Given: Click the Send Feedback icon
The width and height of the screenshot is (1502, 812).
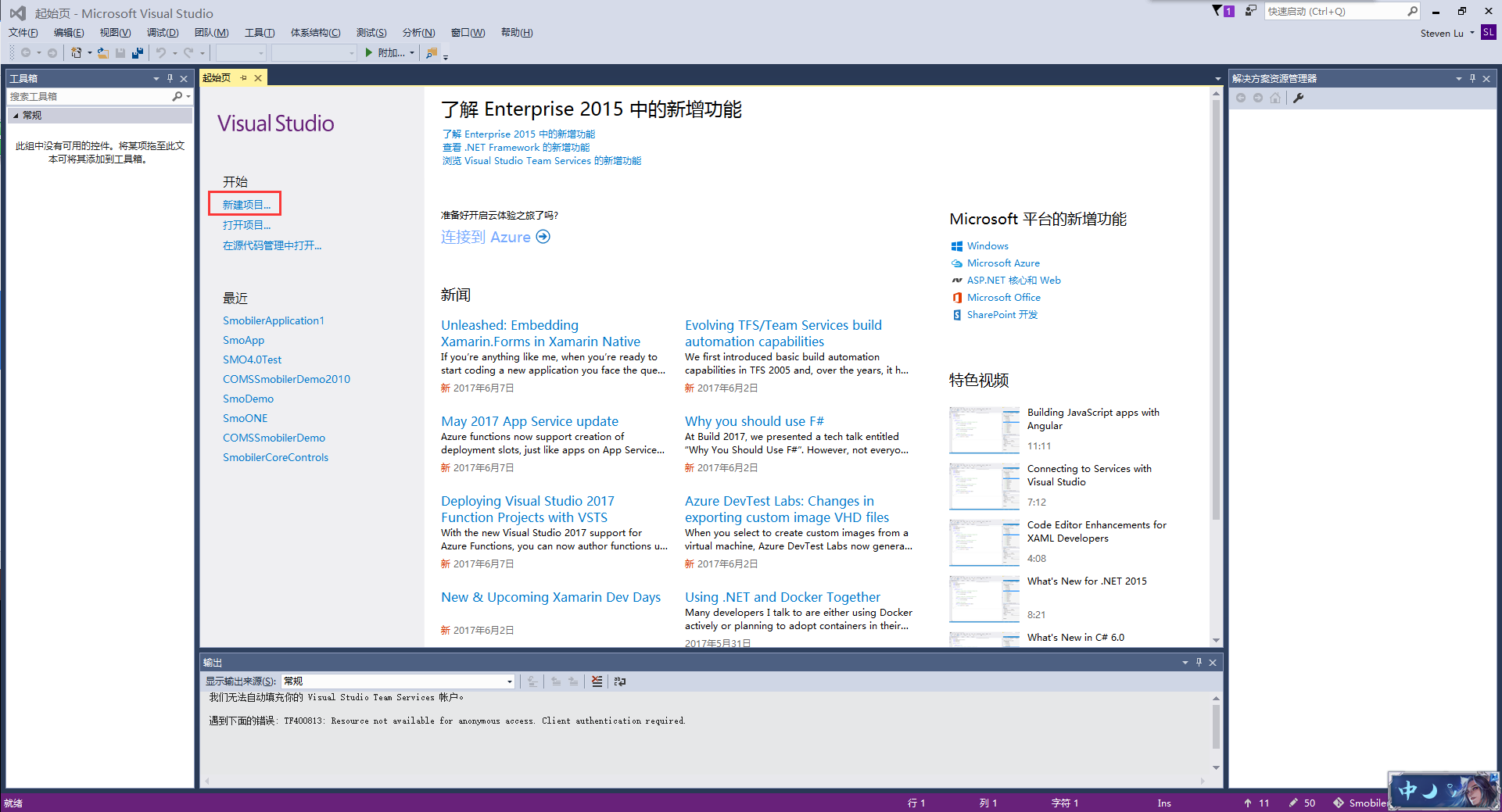Looking at the screenshot, I should (1251, 11).
